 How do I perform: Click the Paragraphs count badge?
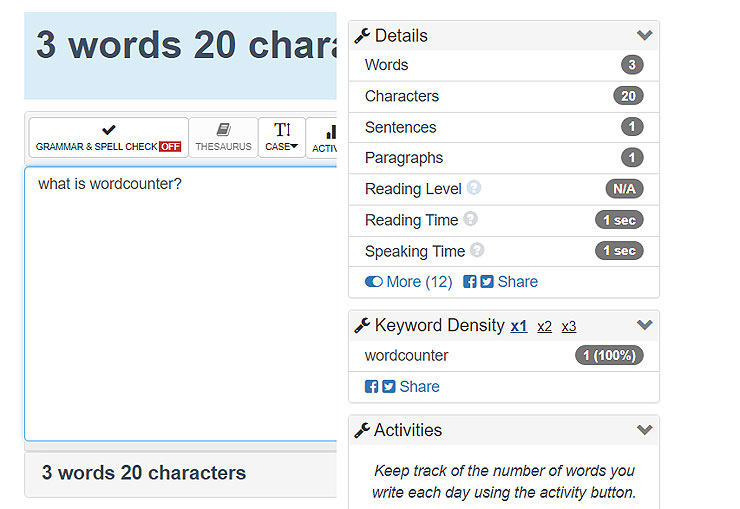pos(632,157)
